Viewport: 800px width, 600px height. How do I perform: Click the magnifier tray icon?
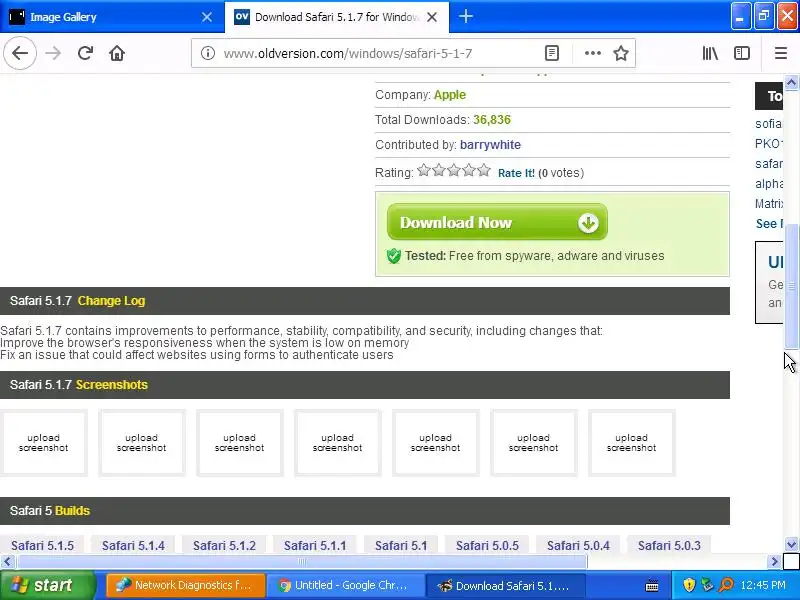(x=726, y=585)
